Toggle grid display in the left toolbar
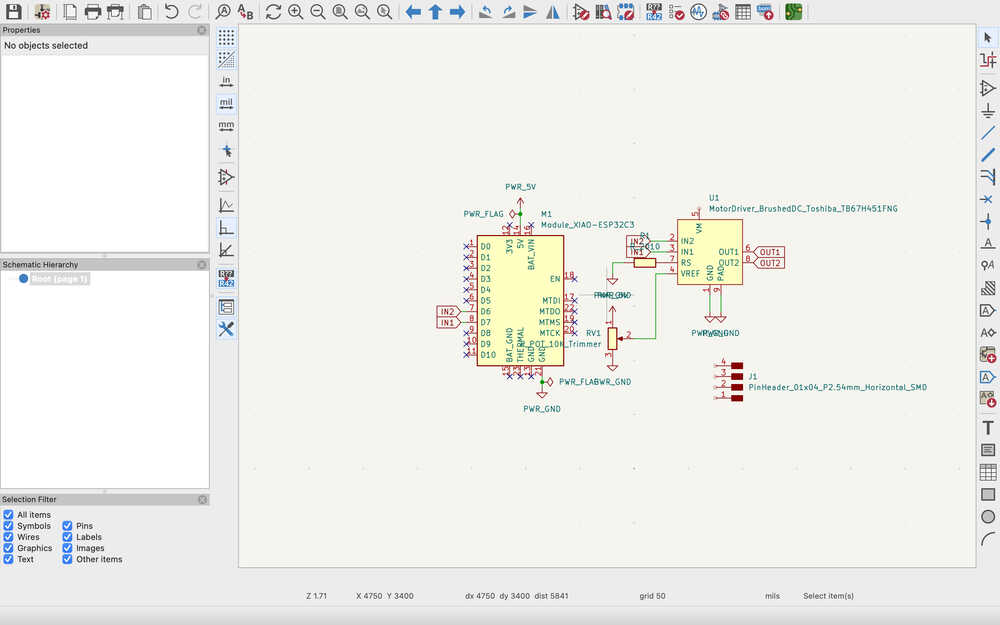This screenshot has width=1000, height=625. (226, 37)
